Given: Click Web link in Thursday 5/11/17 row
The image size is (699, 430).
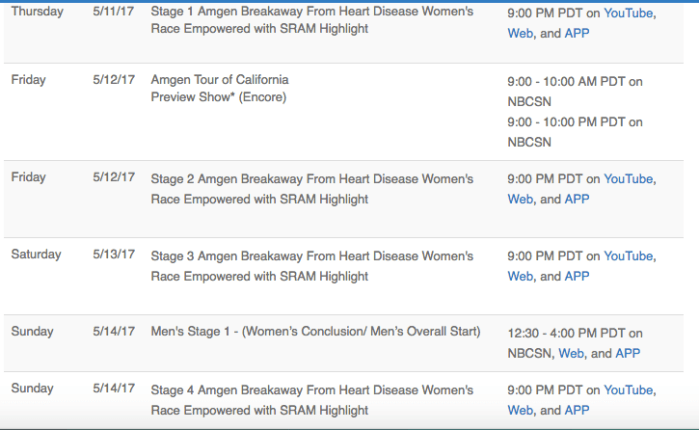Looking at the screenshot, I should click(520, 33).
